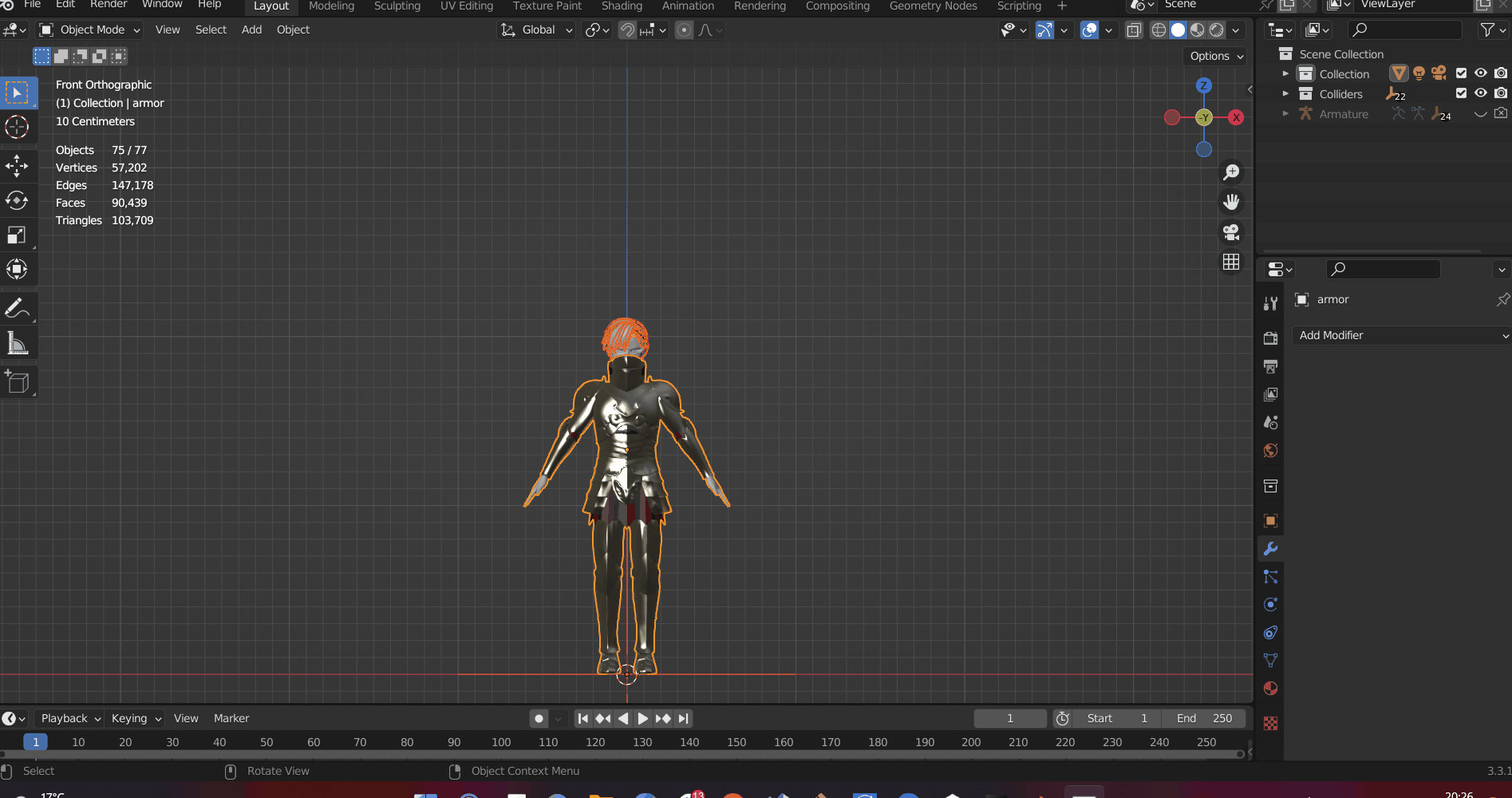Viewport: 1512px width, 798px height.
Task: Expand the Armature tree item
Action: point(1285,114)
